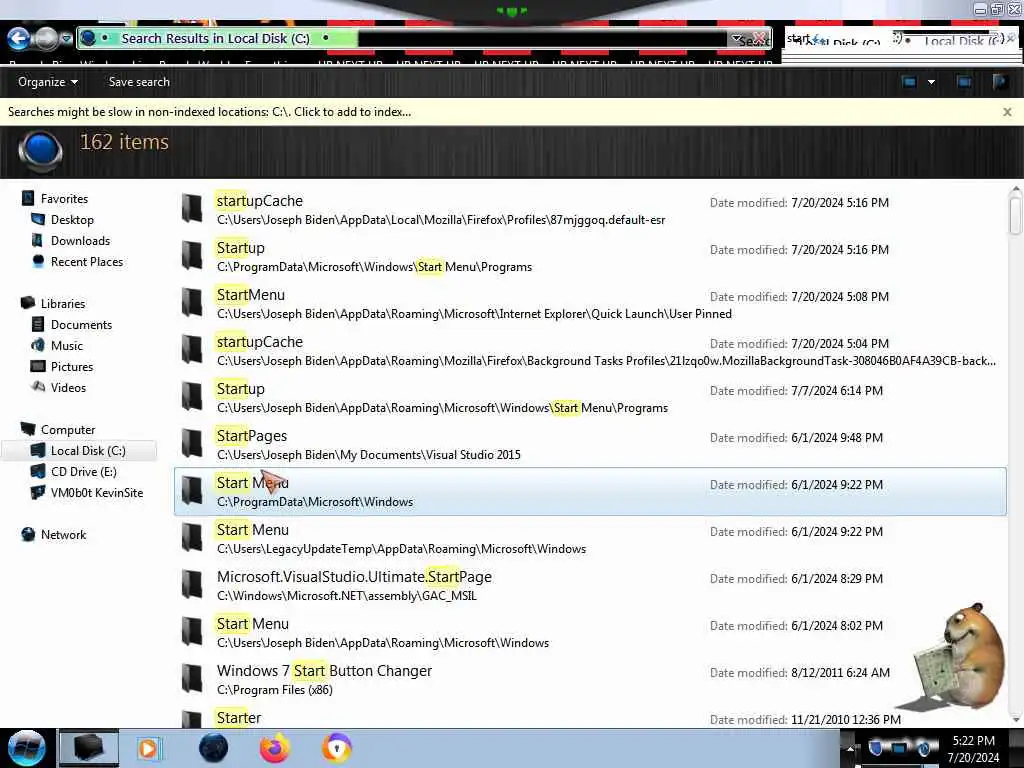Select Windows 7 Start Button Changer folder
This screenshot has width=1024, height=768.
[590, 679]
